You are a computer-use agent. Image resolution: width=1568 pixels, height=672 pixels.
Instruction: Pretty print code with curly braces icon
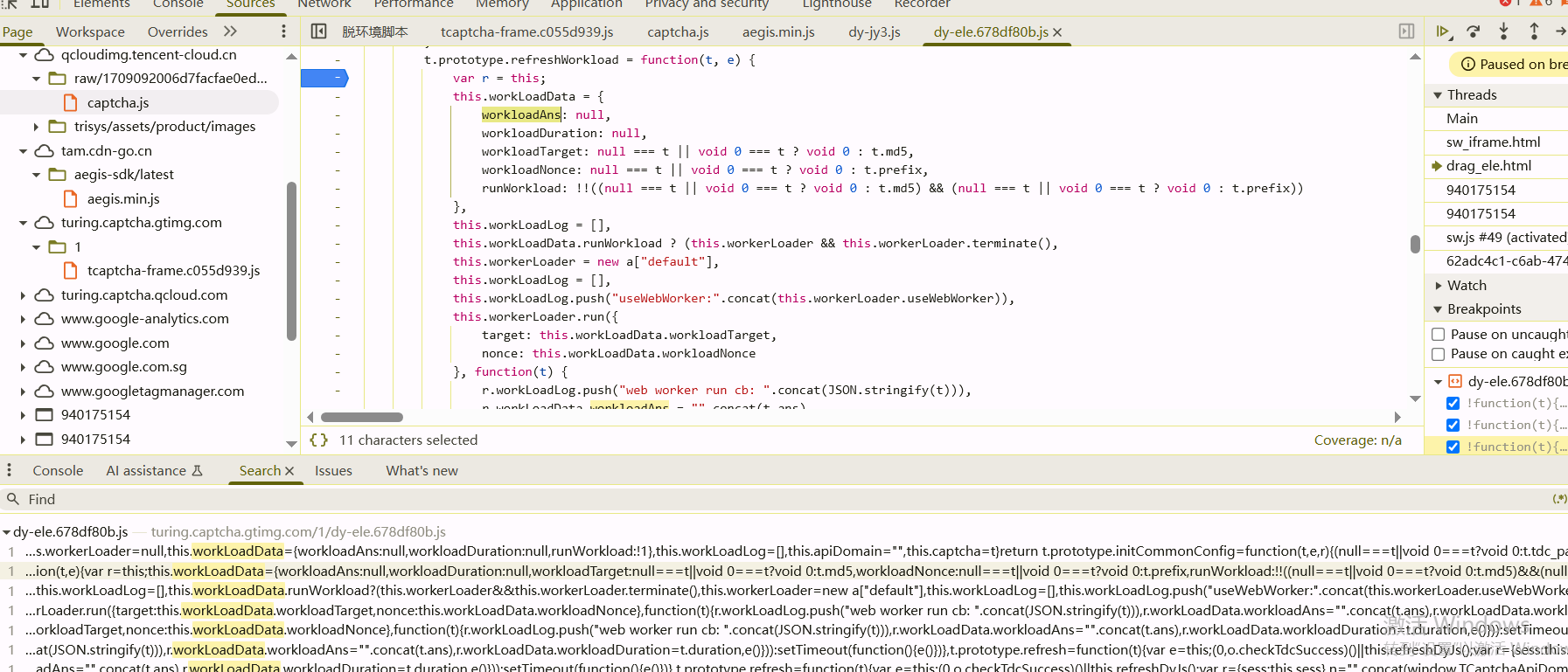tap(319, 440)
